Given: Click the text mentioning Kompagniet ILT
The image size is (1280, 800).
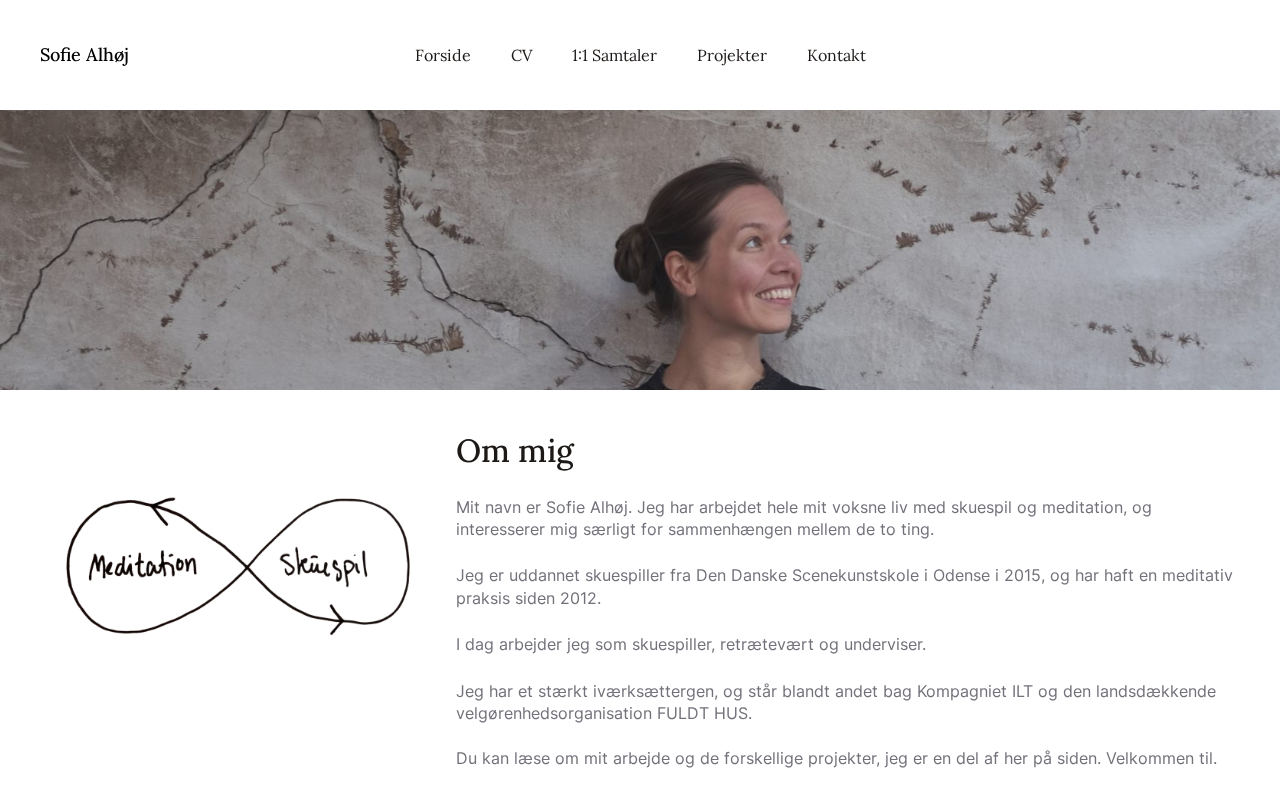Looking at the screenshot, I should (974, 691).
